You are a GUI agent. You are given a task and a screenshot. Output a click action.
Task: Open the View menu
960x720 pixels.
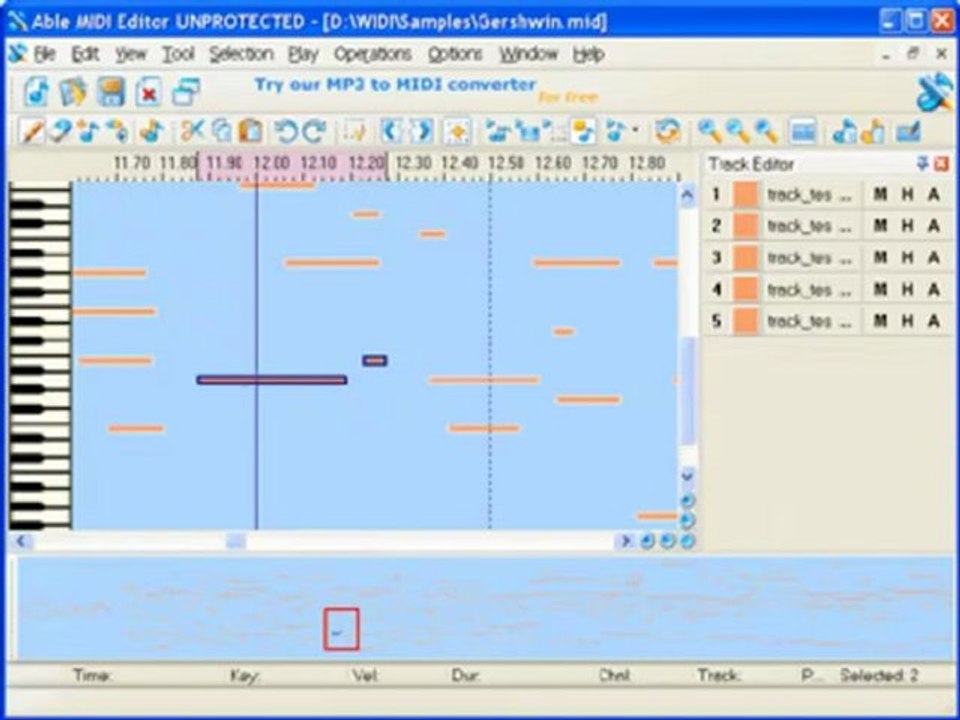[x=131, y=54]
